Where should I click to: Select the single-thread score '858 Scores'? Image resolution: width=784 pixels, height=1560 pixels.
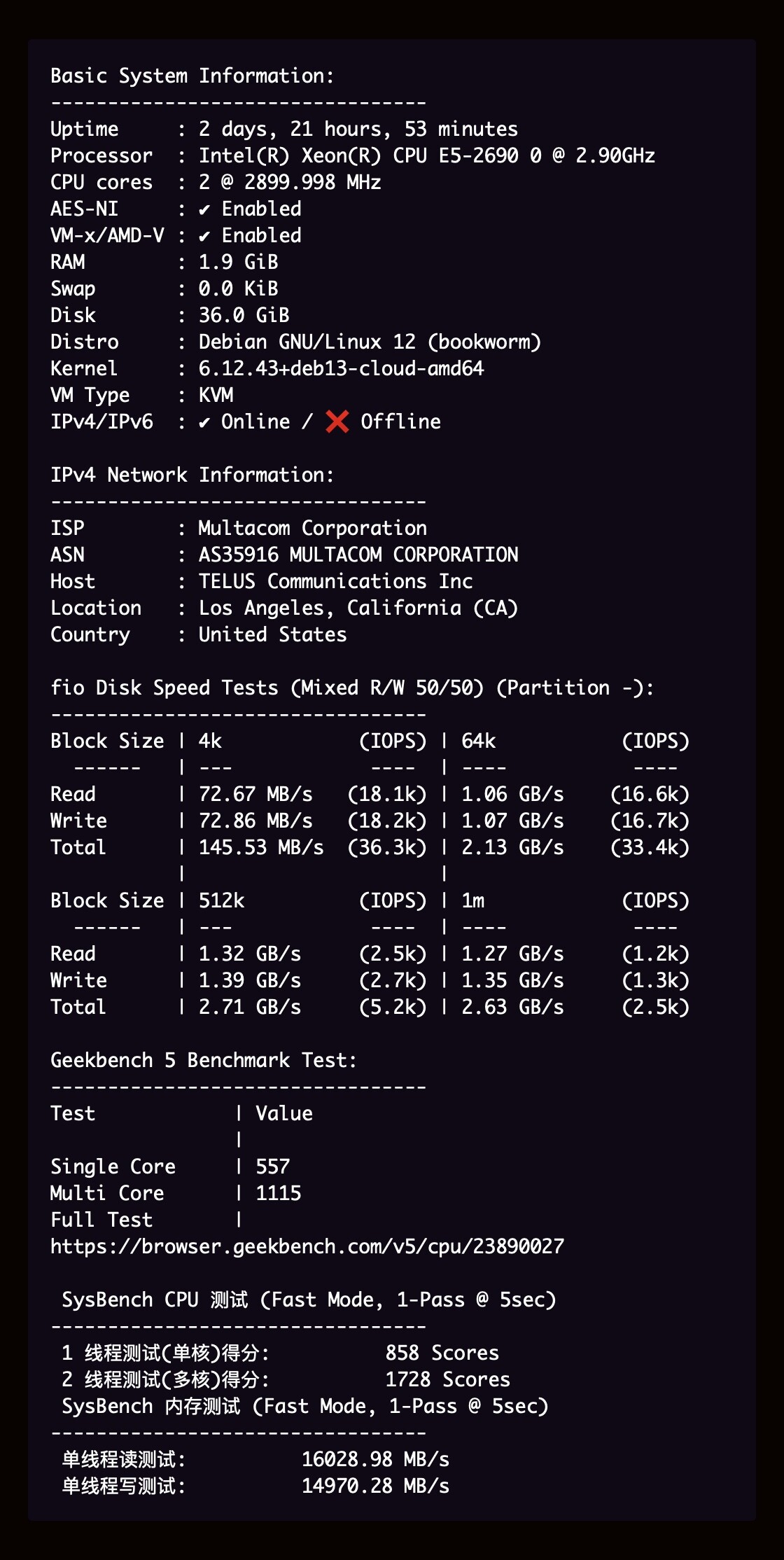coord(442,1353)
